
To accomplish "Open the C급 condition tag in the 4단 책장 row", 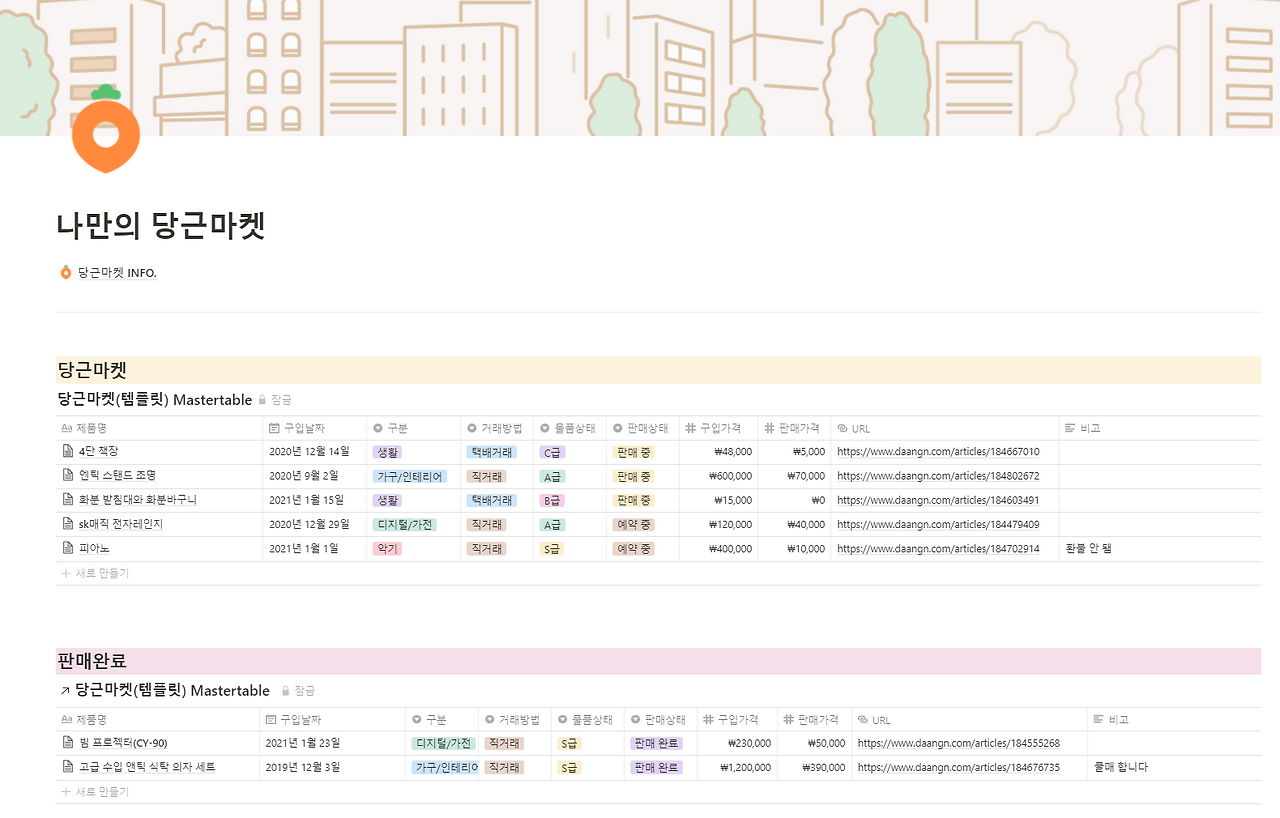I will pyautogui.click(x=552, y=452).
